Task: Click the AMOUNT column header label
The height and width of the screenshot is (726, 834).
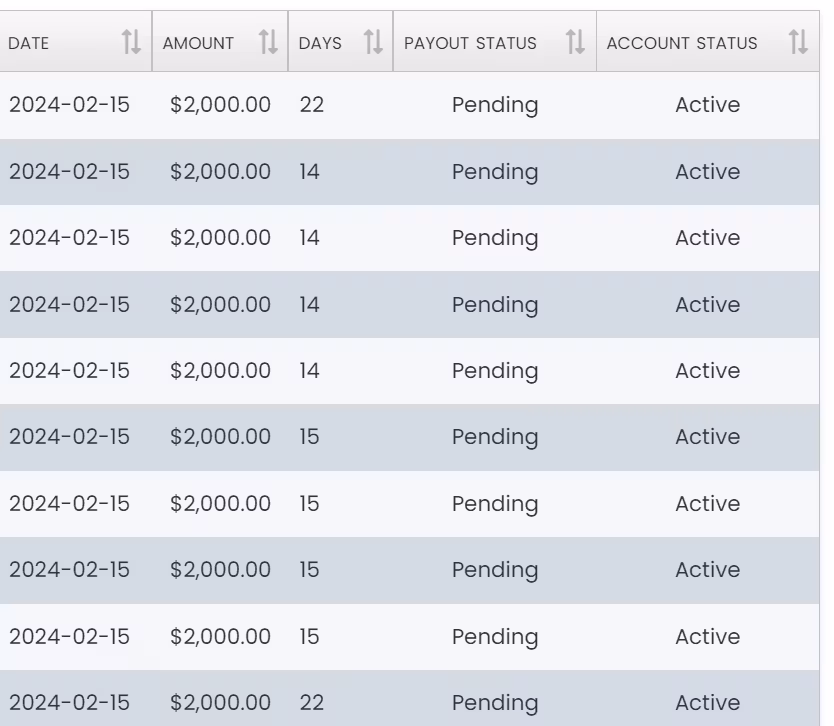Action: point(198,44)
